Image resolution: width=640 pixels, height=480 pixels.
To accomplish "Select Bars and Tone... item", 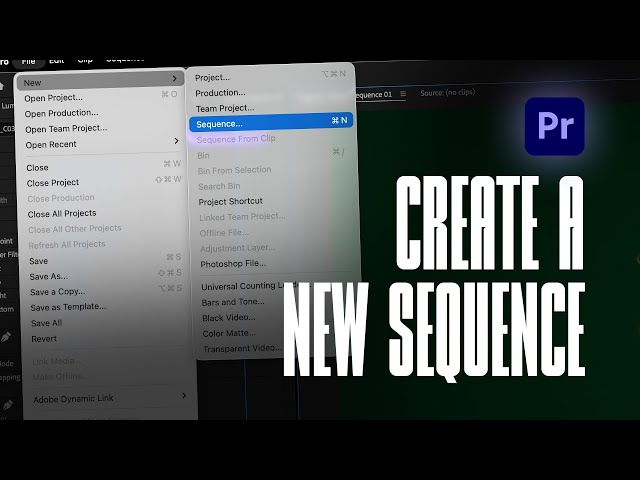I will tap(233, 302).
